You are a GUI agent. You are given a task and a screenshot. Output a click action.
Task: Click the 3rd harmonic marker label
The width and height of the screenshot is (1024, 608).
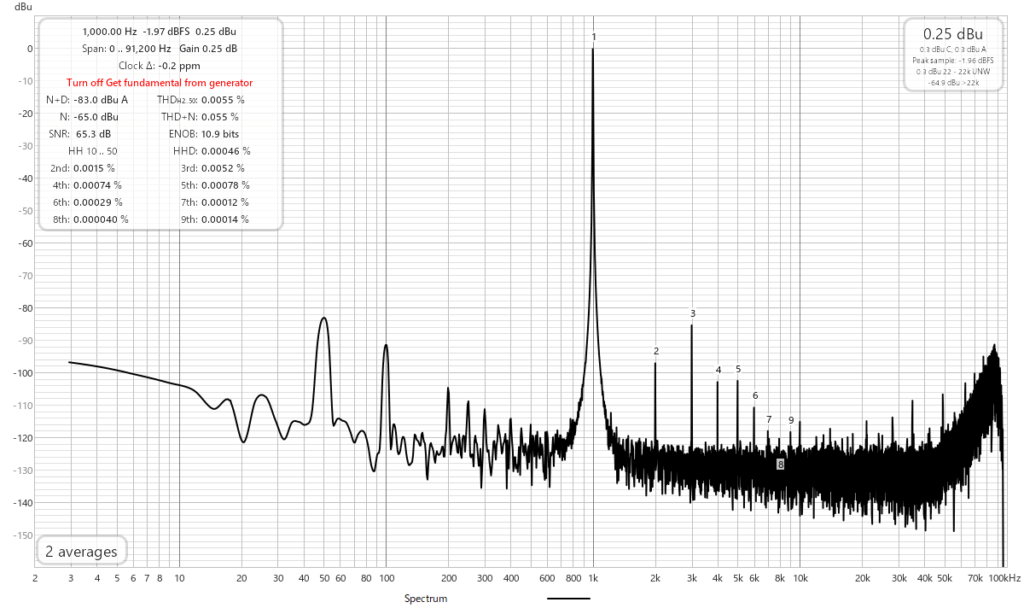(692, 314)
